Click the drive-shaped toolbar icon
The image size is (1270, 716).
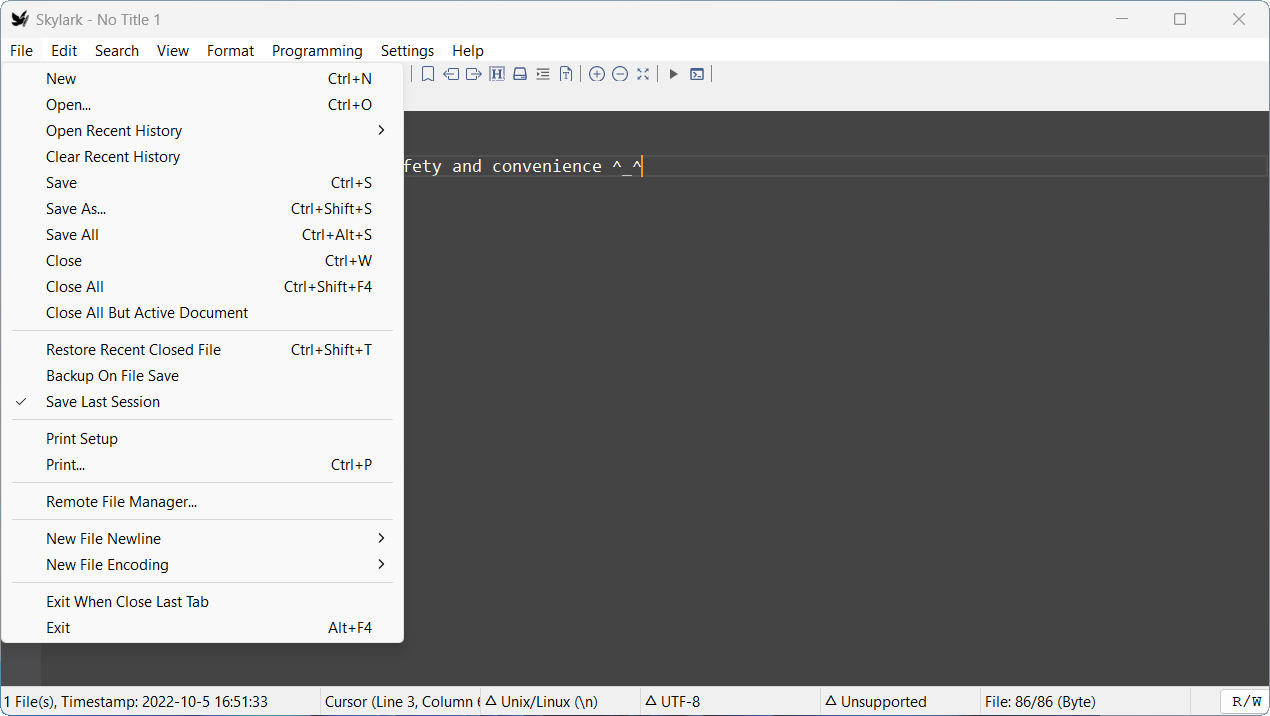(x=520, y=74)
